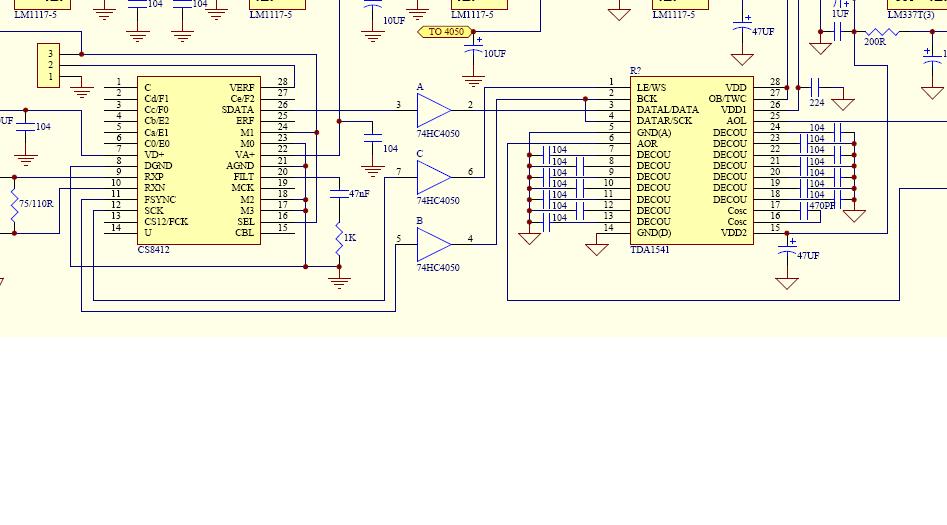Click pin number 28 on CS8412
947x525 pixels.
pyautogui.click(x=283, y=82)
